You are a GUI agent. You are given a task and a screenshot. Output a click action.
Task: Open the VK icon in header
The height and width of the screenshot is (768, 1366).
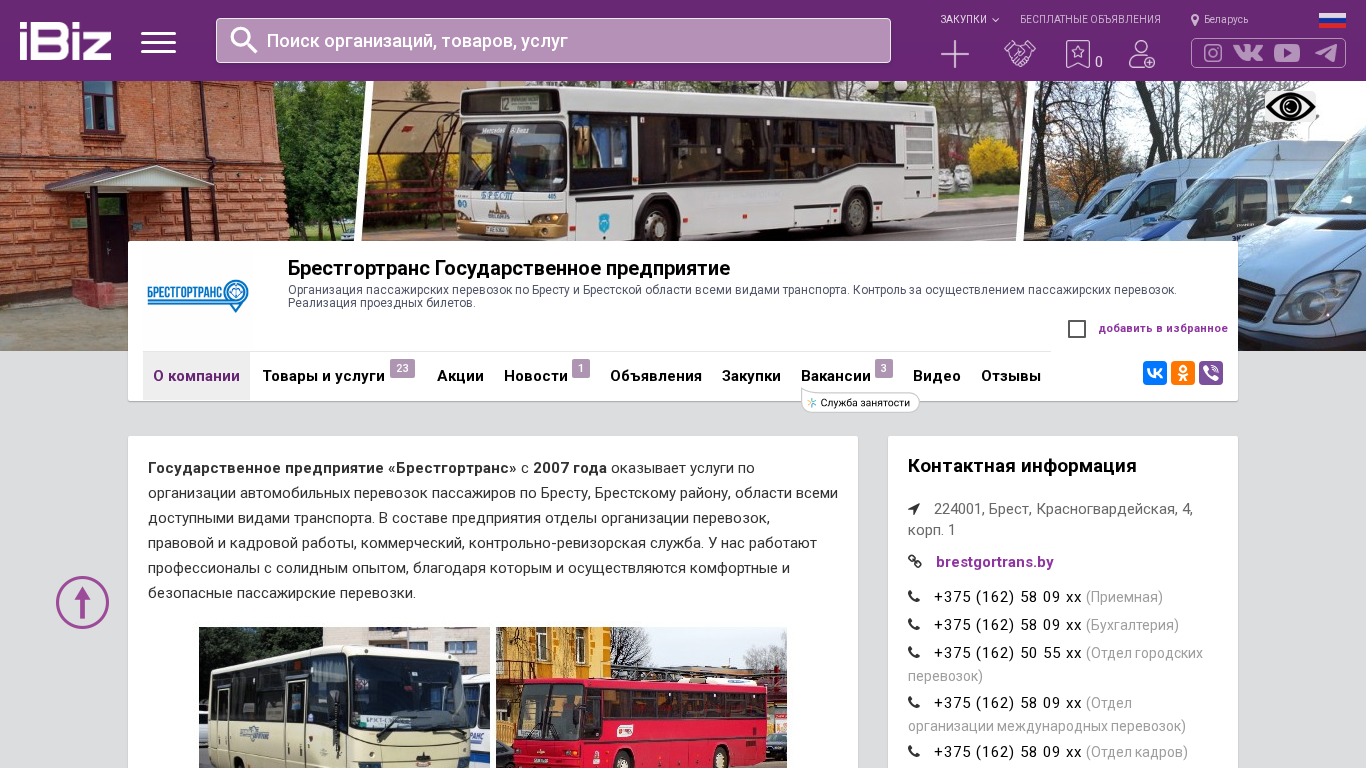1248,53
